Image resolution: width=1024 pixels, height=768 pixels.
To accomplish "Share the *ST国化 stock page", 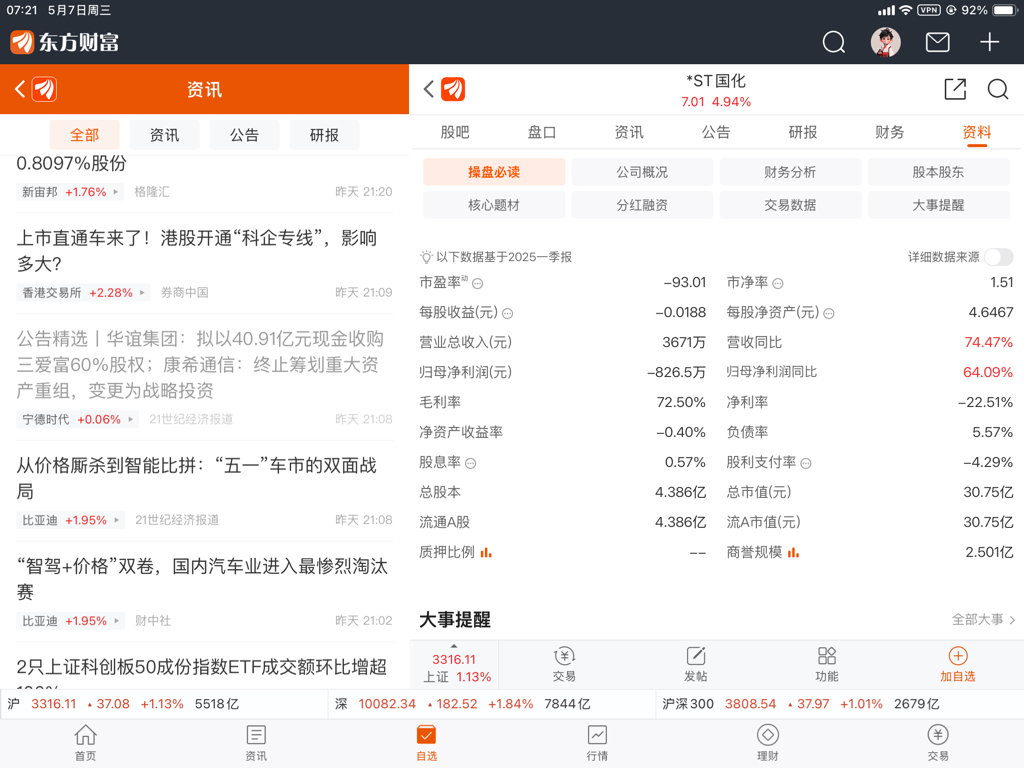I will pos(955,89).
